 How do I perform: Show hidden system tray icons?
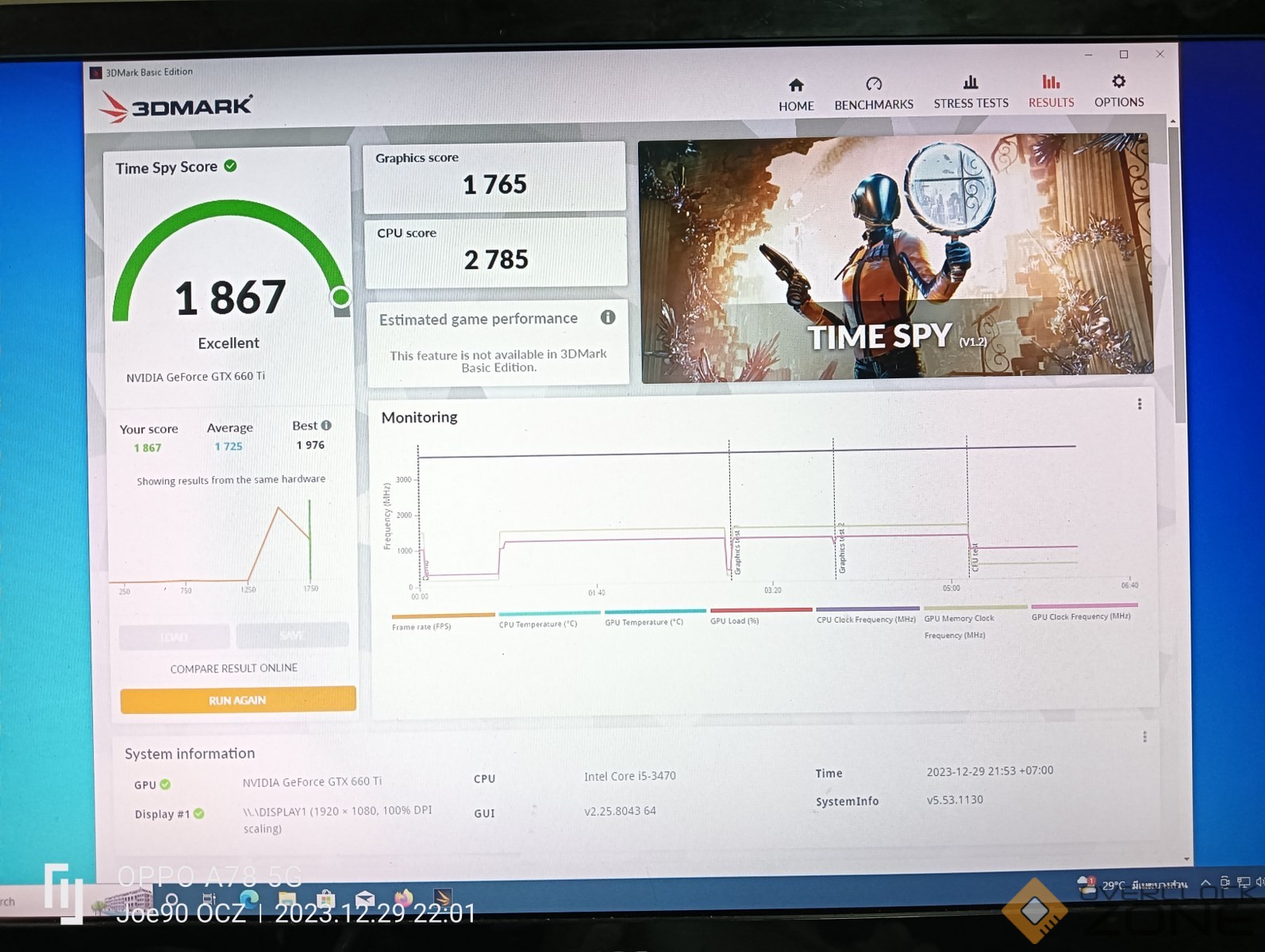(x=1205, y=883)
